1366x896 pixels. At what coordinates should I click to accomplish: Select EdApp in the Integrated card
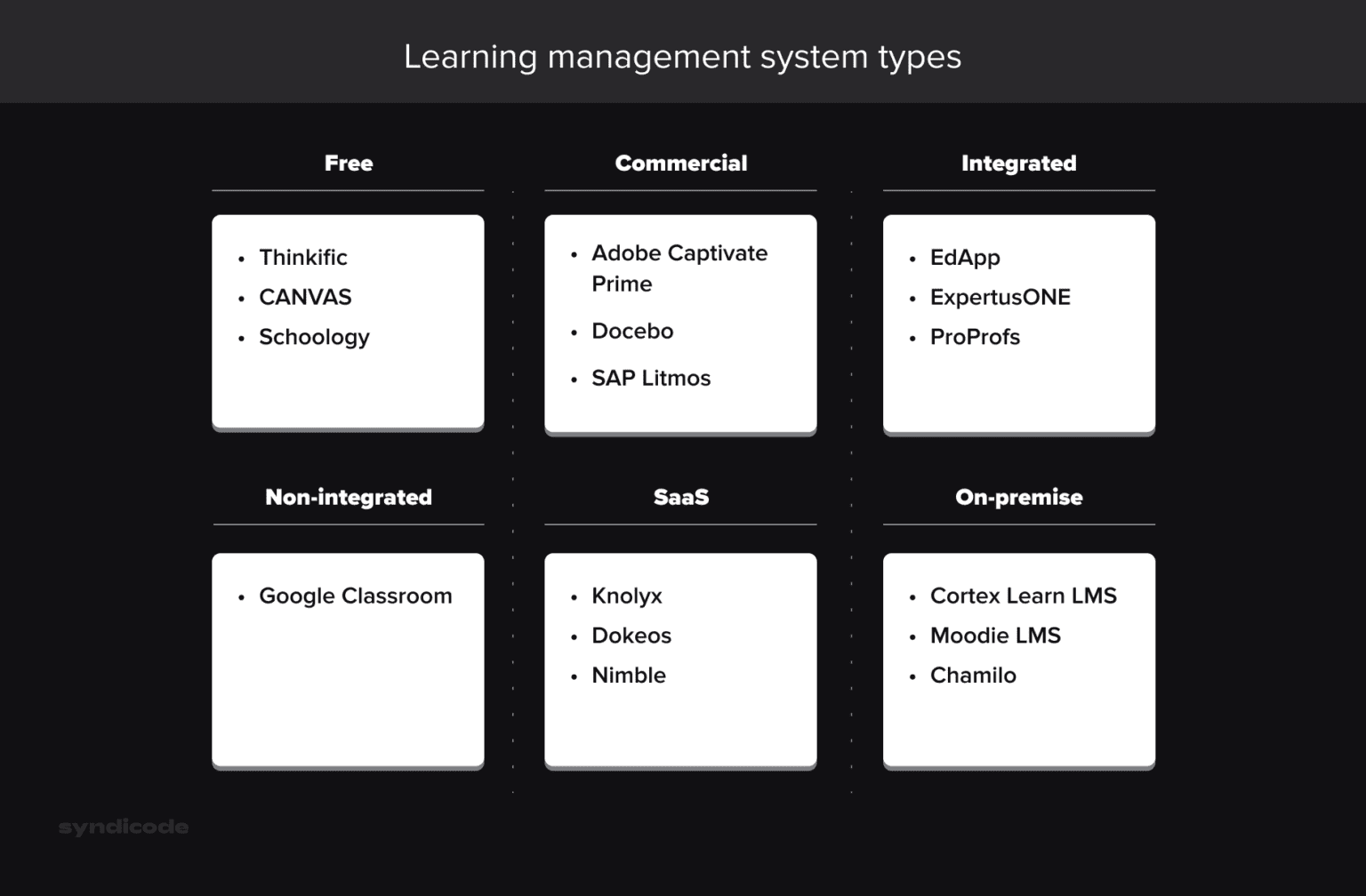965,257
